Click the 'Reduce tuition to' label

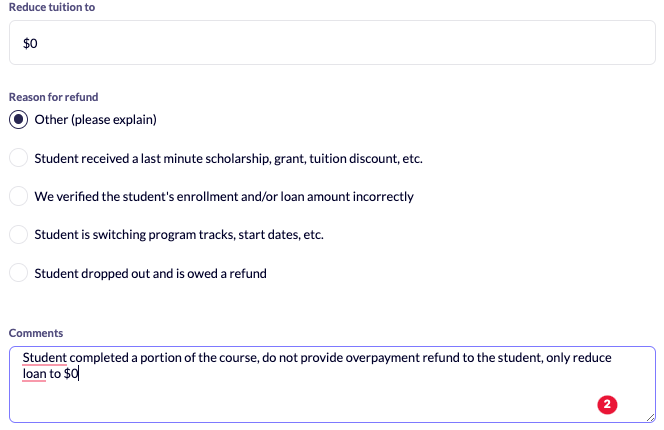click(52, 7)
